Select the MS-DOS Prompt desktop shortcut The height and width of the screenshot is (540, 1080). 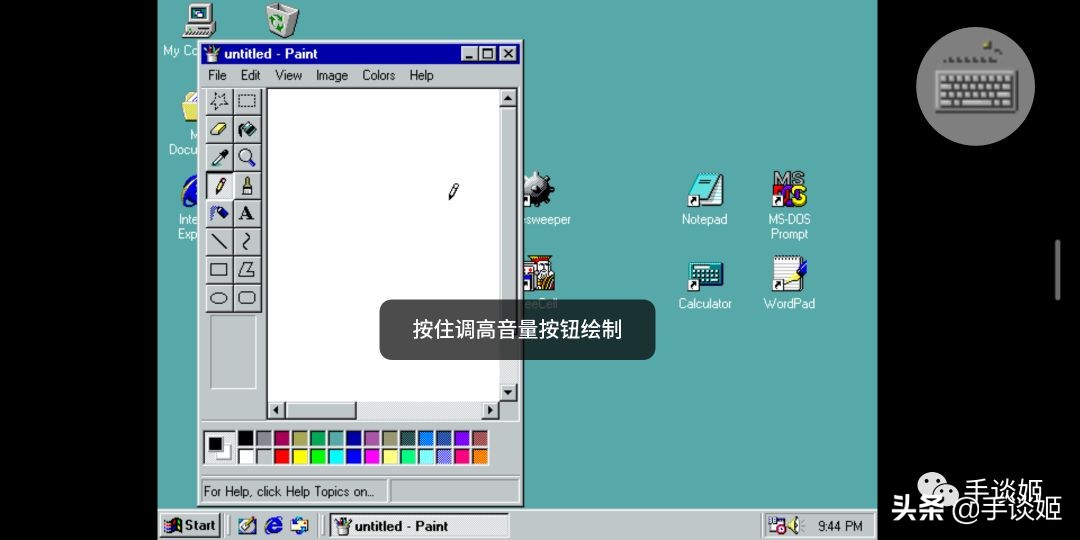(x=789, y=205)
